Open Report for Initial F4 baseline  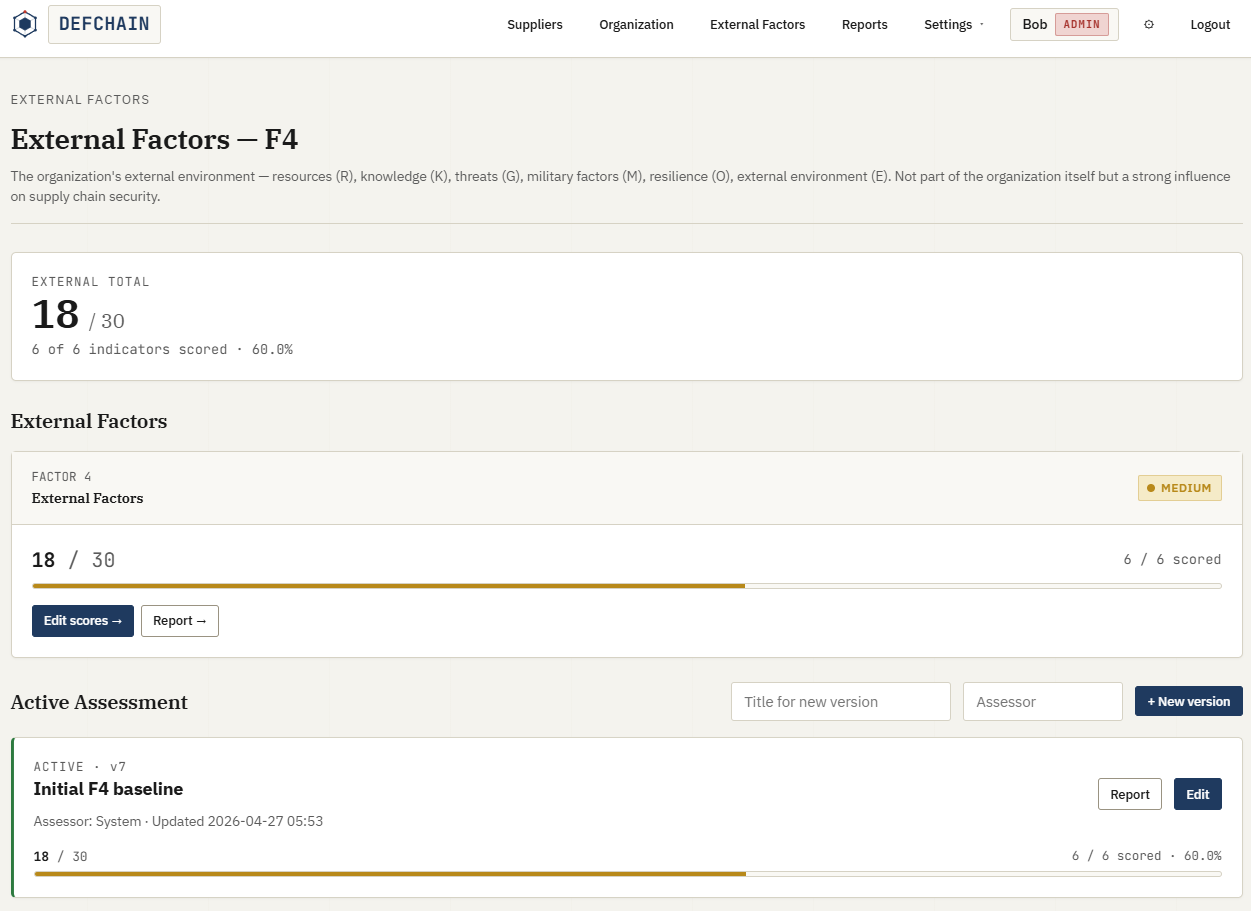coord(1130,794)
